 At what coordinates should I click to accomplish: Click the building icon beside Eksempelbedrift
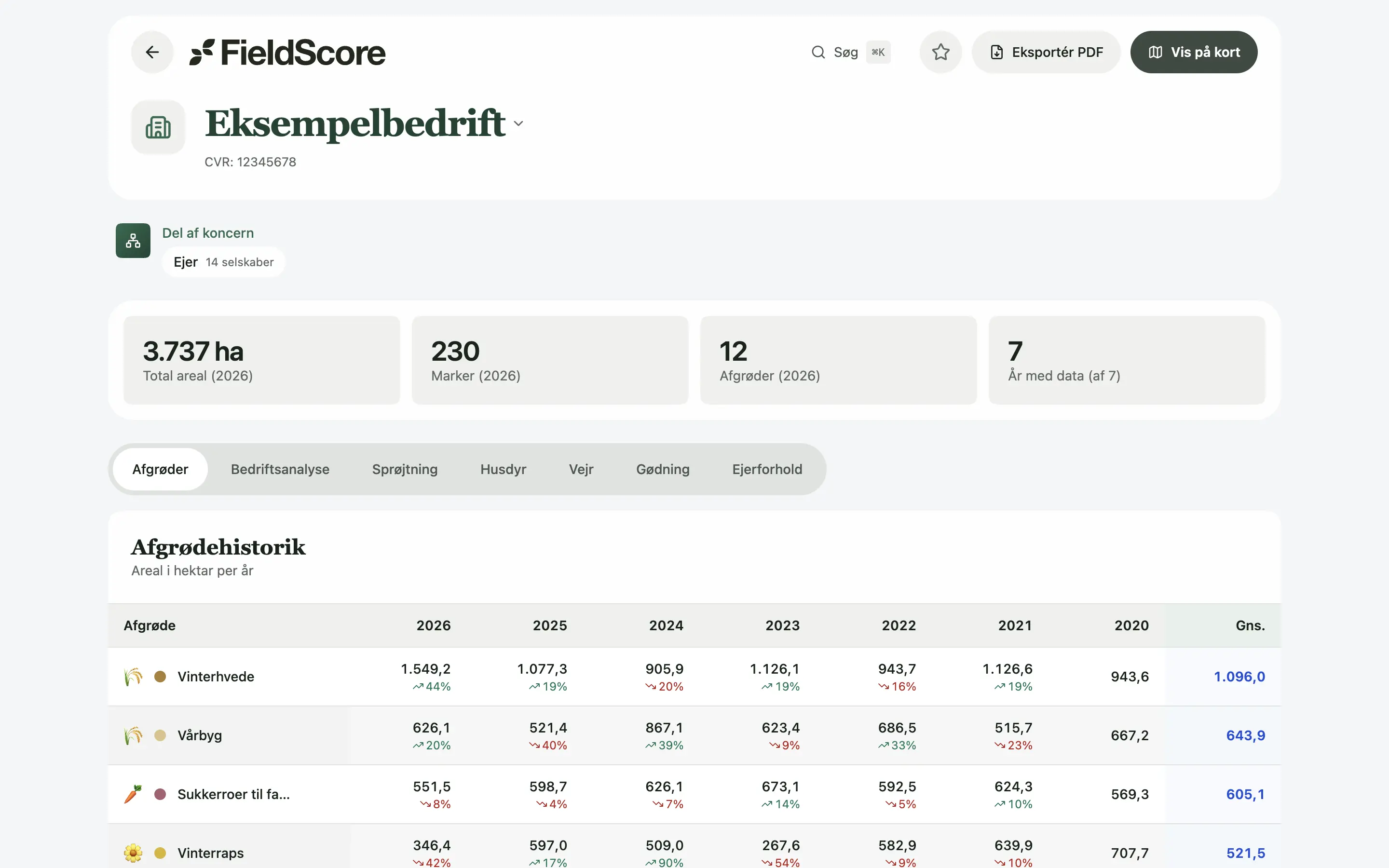pyautogui.click(x=158, y=127)
